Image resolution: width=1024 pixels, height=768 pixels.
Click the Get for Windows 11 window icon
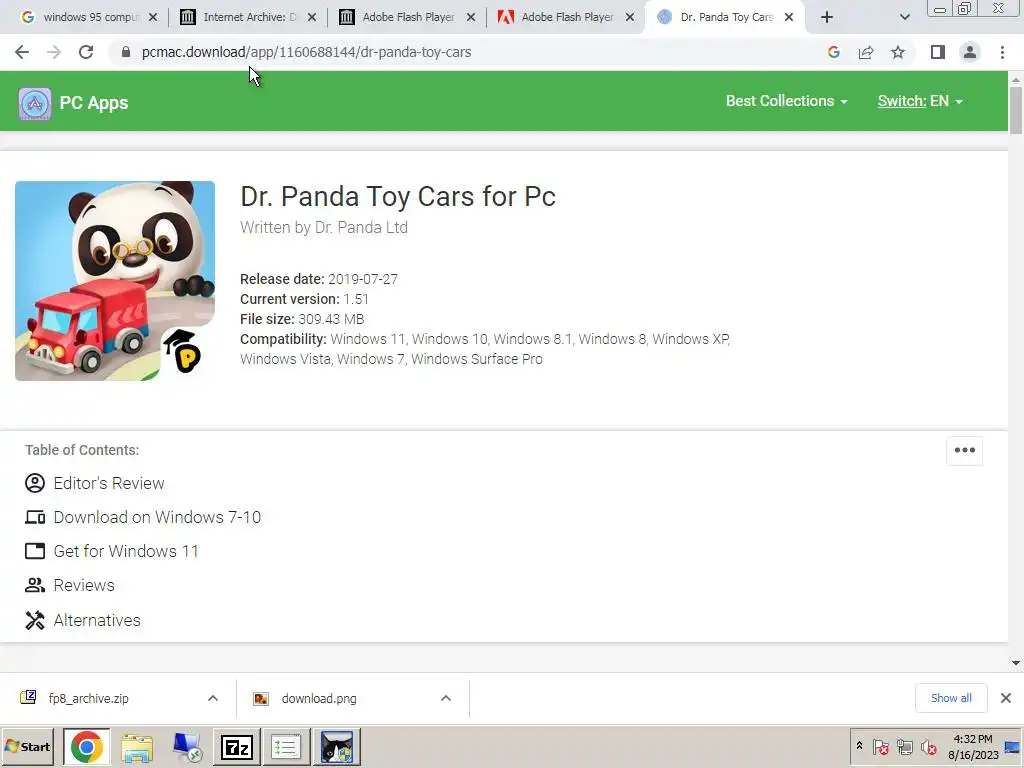pyautogui.click(x=35, y=551)
